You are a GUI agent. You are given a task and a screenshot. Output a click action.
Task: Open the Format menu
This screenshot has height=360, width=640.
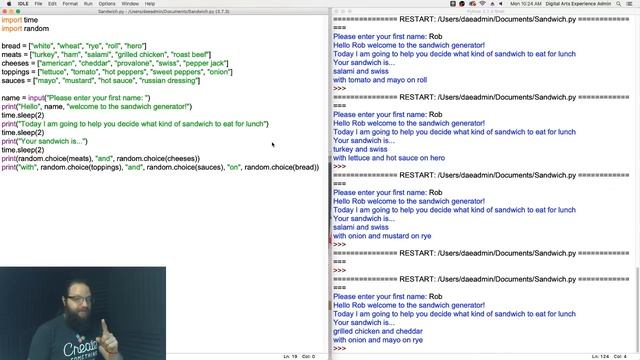(70, 4)
